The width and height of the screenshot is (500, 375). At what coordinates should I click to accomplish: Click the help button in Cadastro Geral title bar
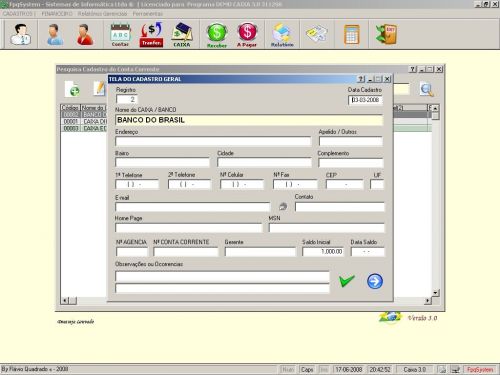pos(361,79)
